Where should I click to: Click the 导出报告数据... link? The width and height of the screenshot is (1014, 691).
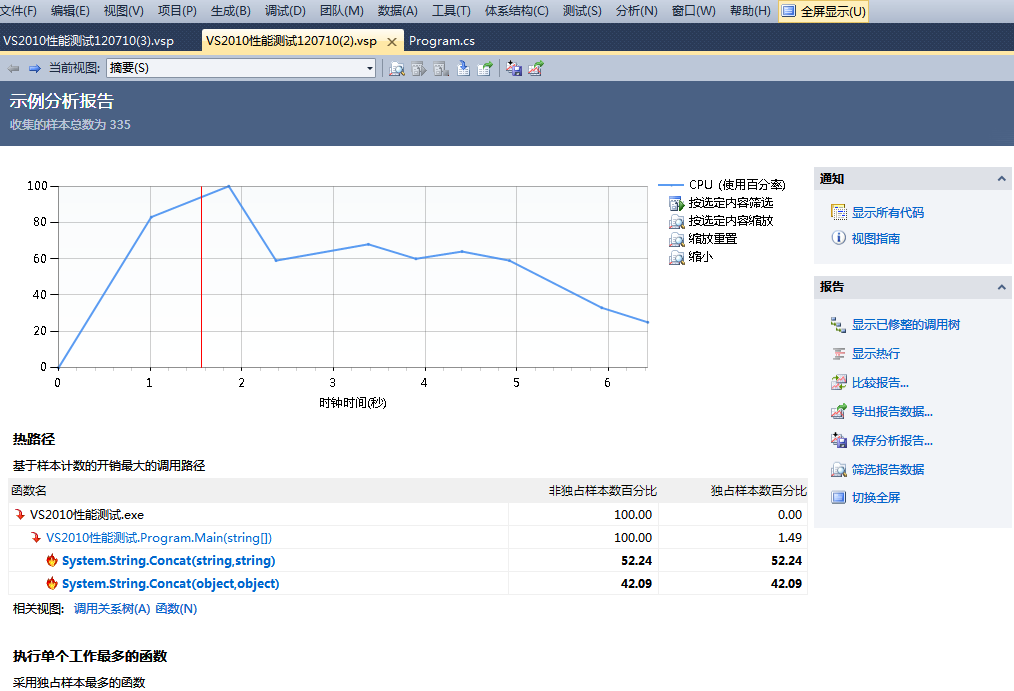coord(891,411)
